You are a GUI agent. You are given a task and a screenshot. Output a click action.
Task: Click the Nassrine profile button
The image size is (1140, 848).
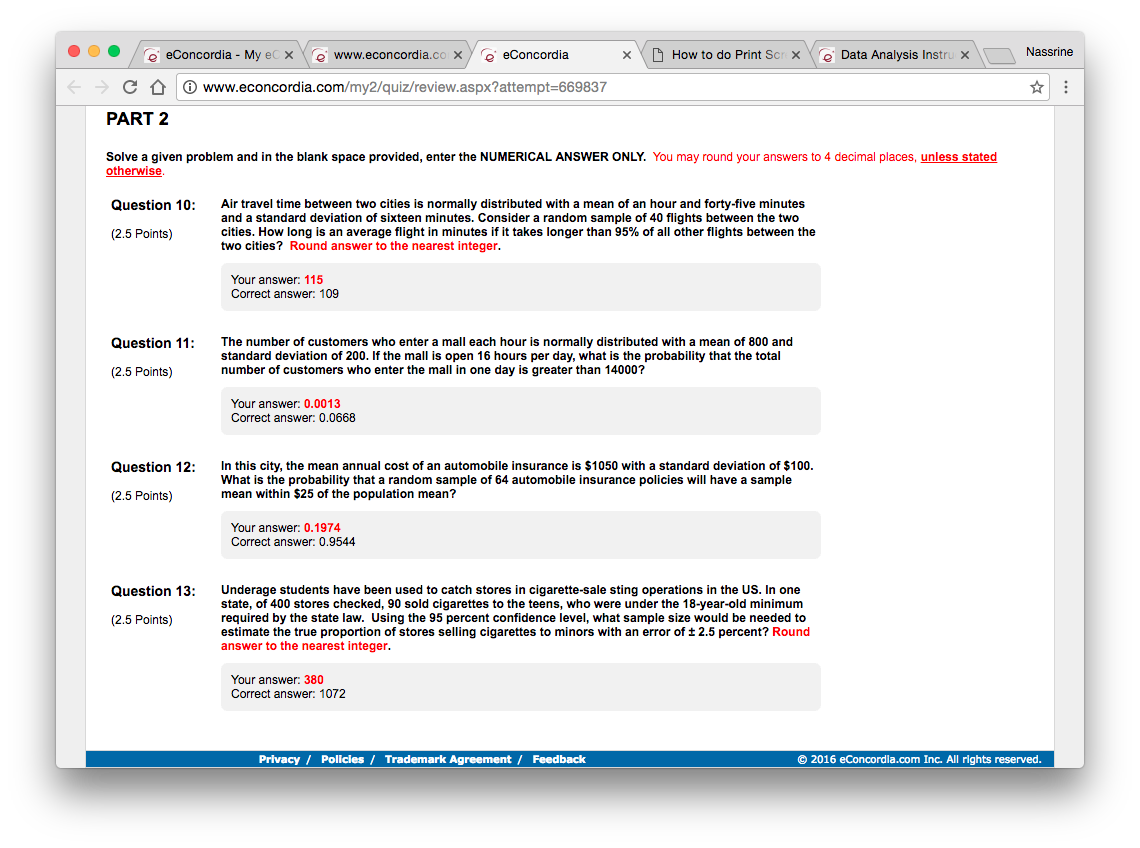pyautogui.click(x=1049, y=52)
